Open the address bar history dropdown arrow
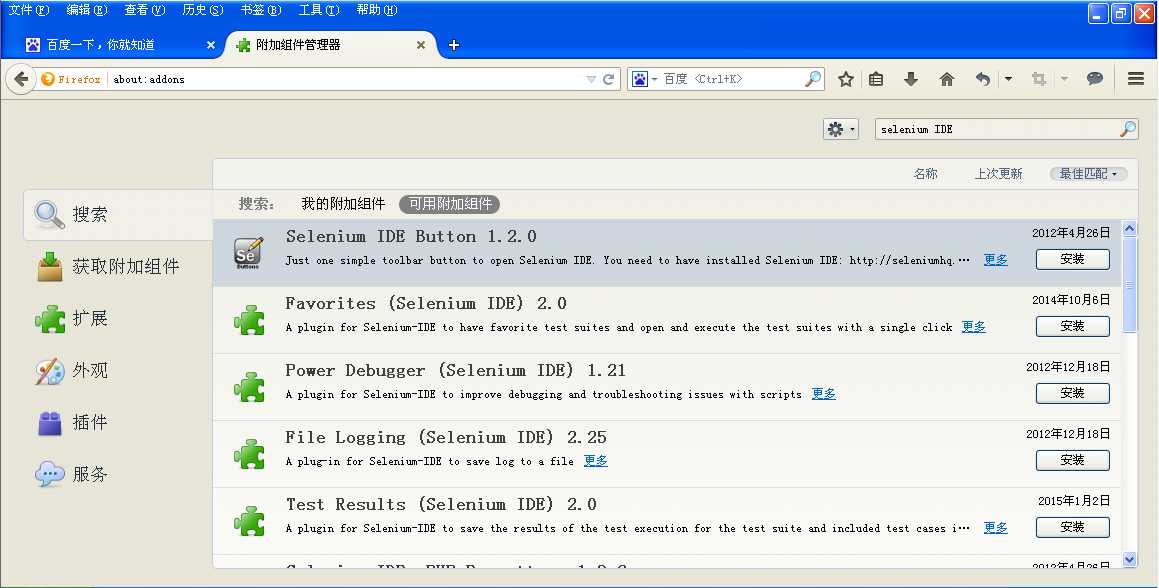The image size is (1159, 588). point(591,79)
